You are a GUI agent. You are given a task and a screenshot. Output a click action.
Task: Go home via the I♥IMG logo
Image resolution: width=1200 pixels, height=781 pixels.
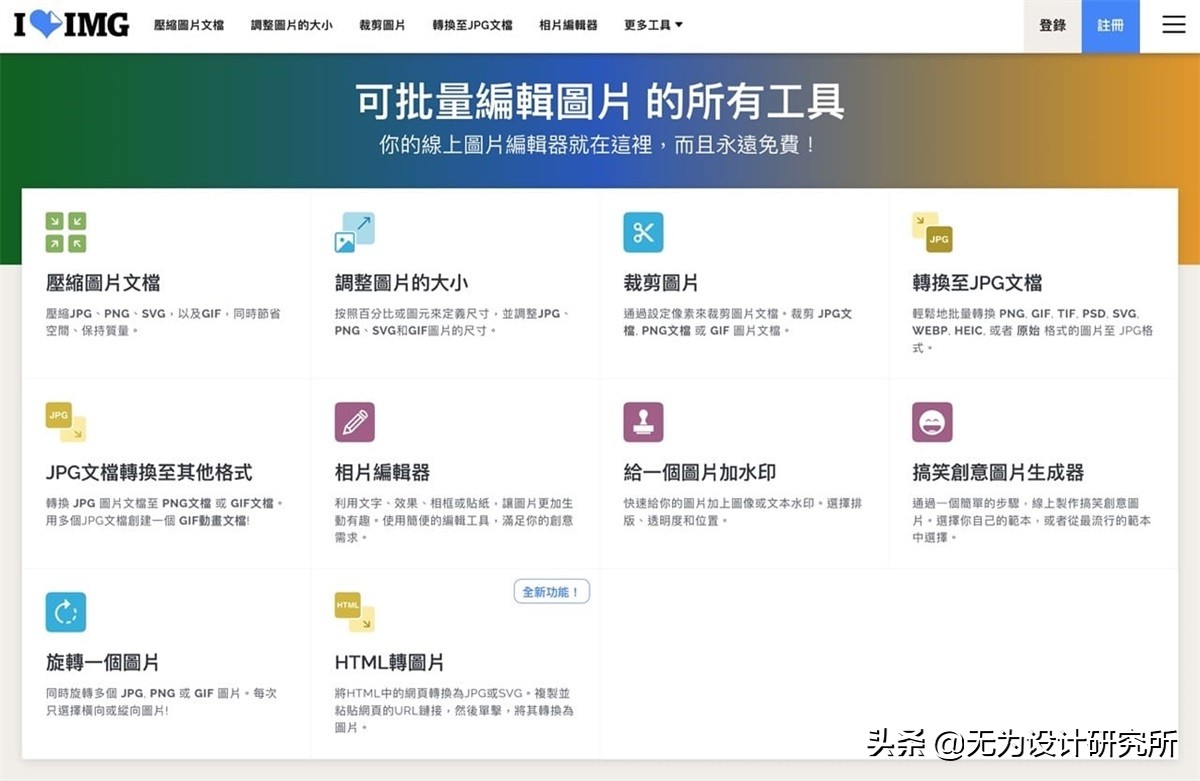72,25
